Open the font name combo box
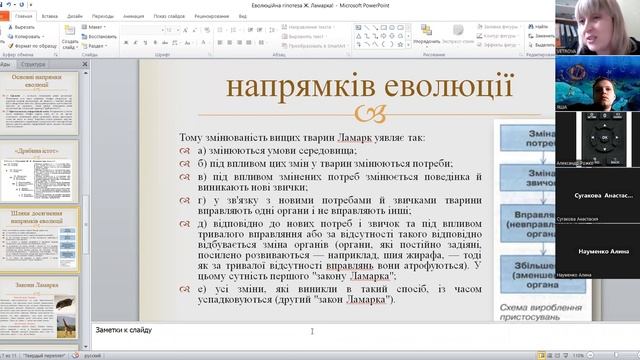Screen dimensions: 640x360 click(x=142, y=30)
